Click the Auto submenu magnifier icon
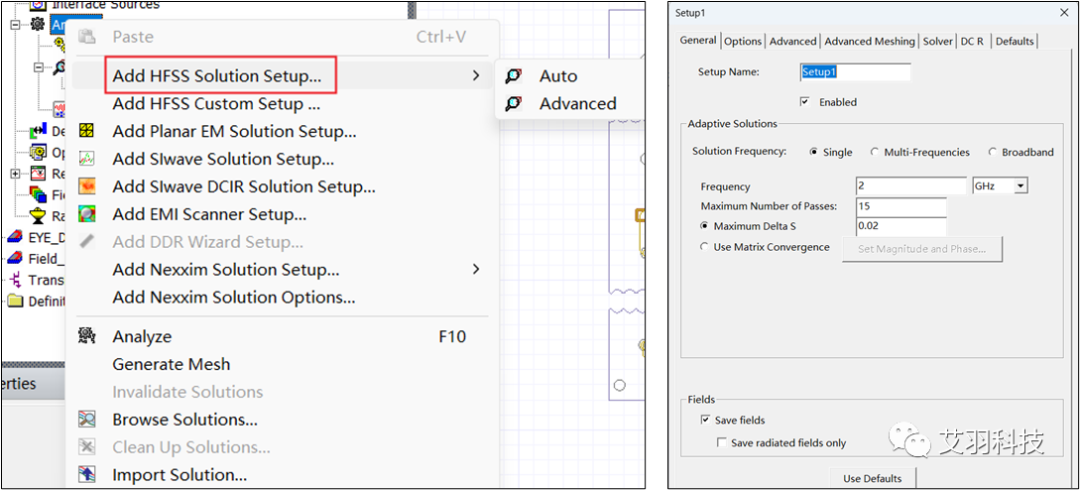This screenshot has width=1080, height=490. pyautogui.click(x=513, y=76)
